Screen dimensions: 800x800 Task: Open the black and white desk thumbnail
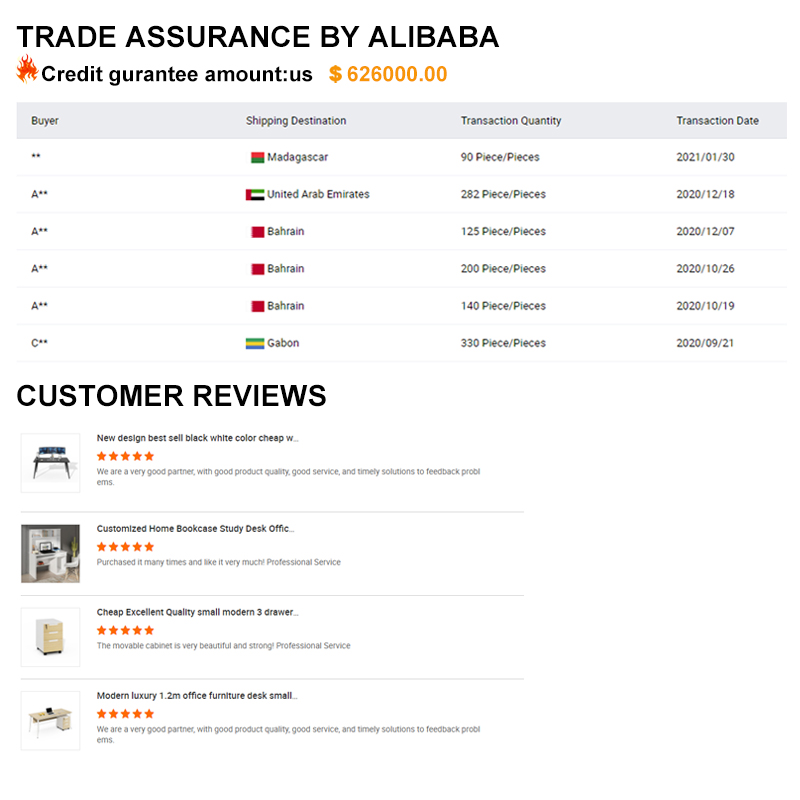click(50, 463)
